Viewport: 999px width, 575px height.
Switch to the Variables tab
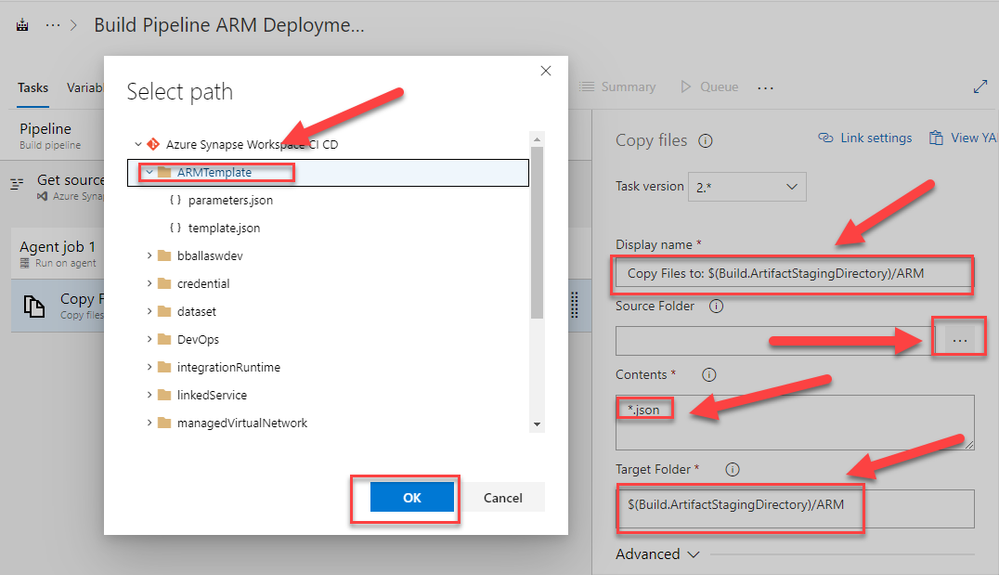85,88
